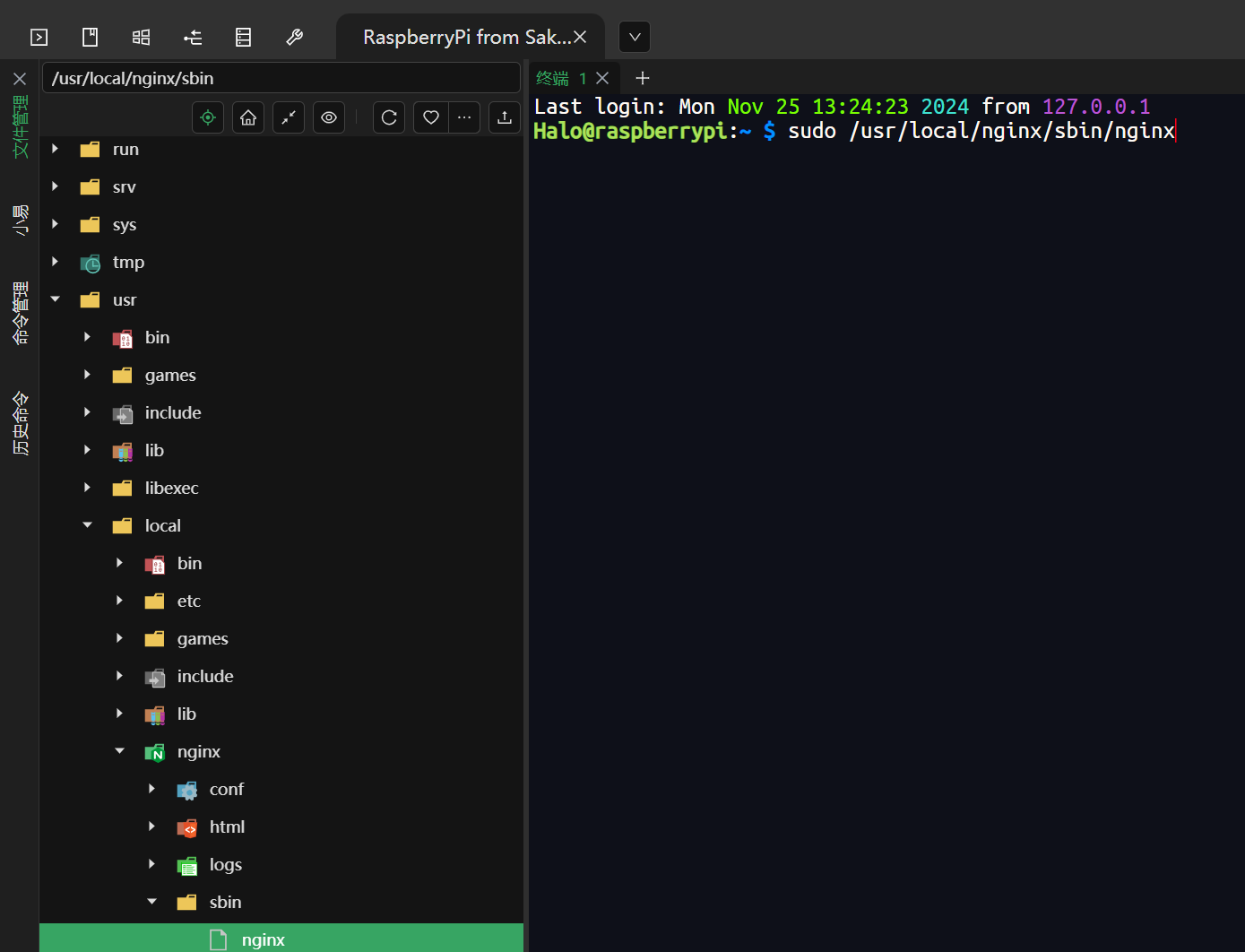
Task: Click the locate current directory target icon
Action: [208, 117]
